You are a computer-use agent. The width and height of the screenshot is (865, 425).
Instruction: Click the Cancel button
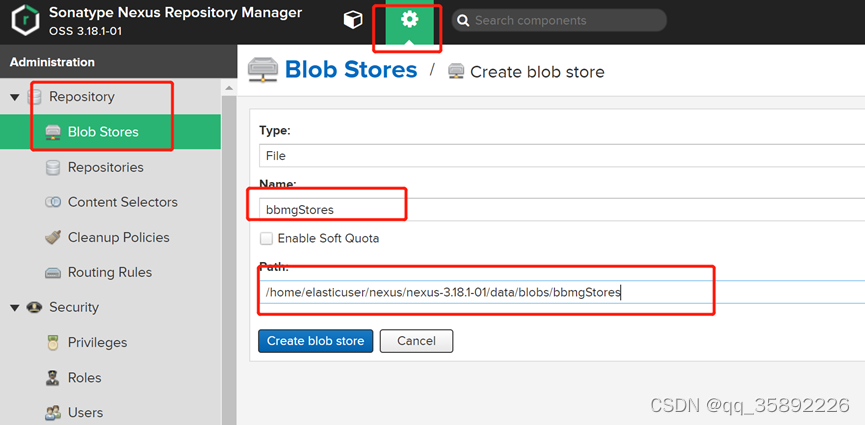coord(416,341)
